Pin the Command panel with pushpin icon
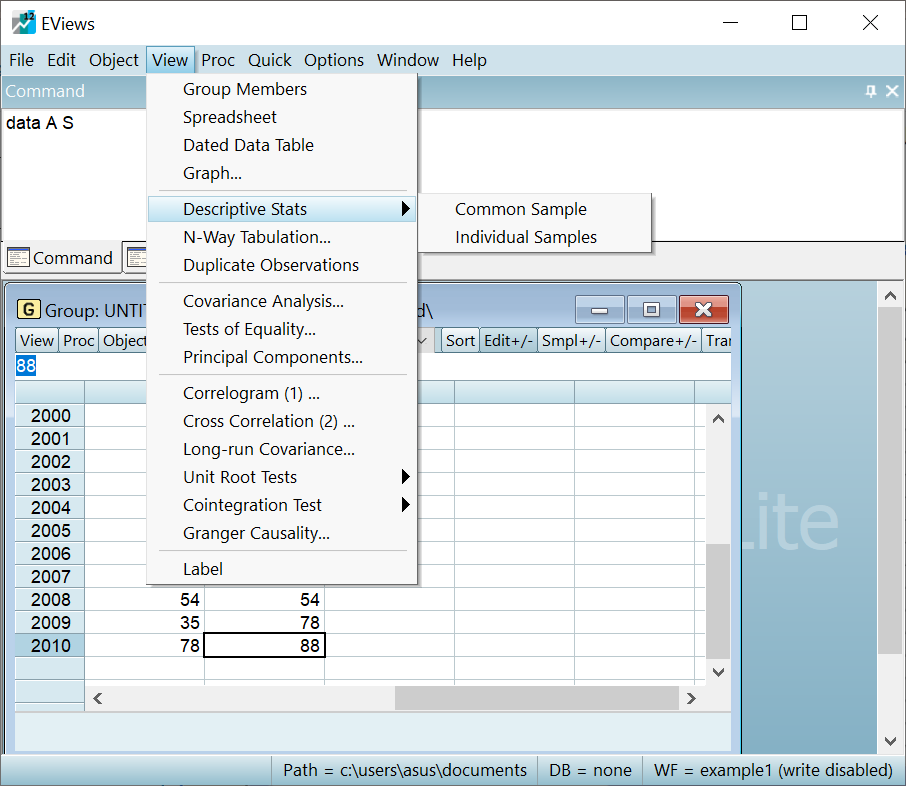906x786 pixels. 871,91
